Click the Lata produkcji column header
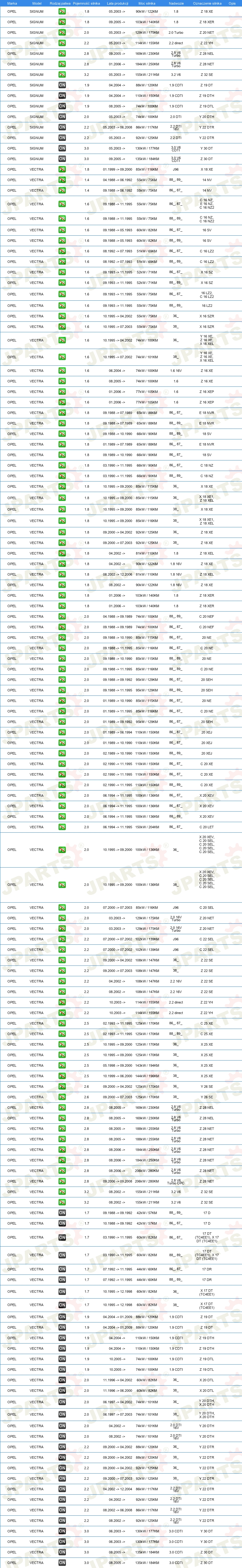 pos(117,3)
